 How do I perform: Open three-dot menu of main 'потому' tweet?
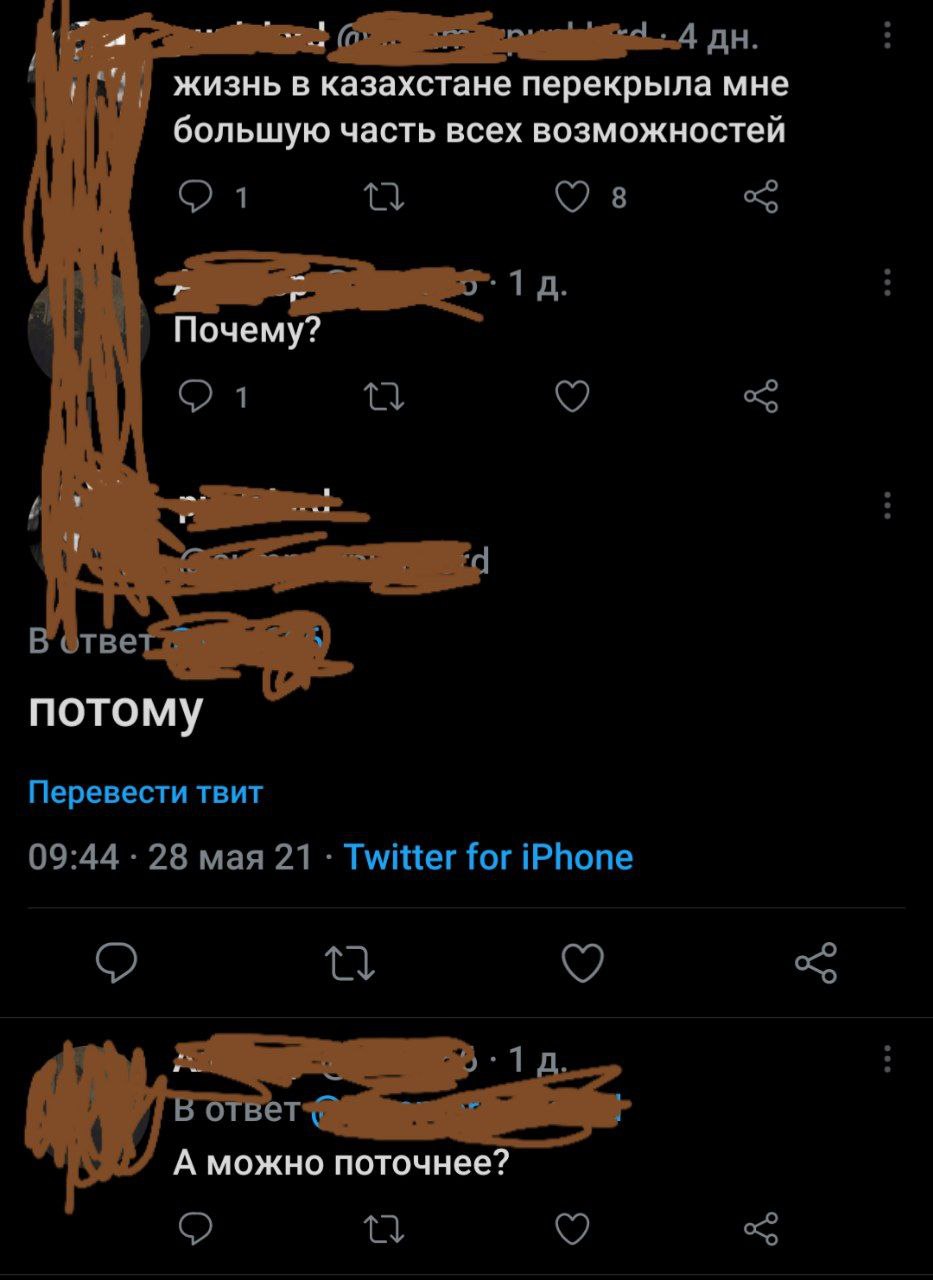[x=887, y=505]
